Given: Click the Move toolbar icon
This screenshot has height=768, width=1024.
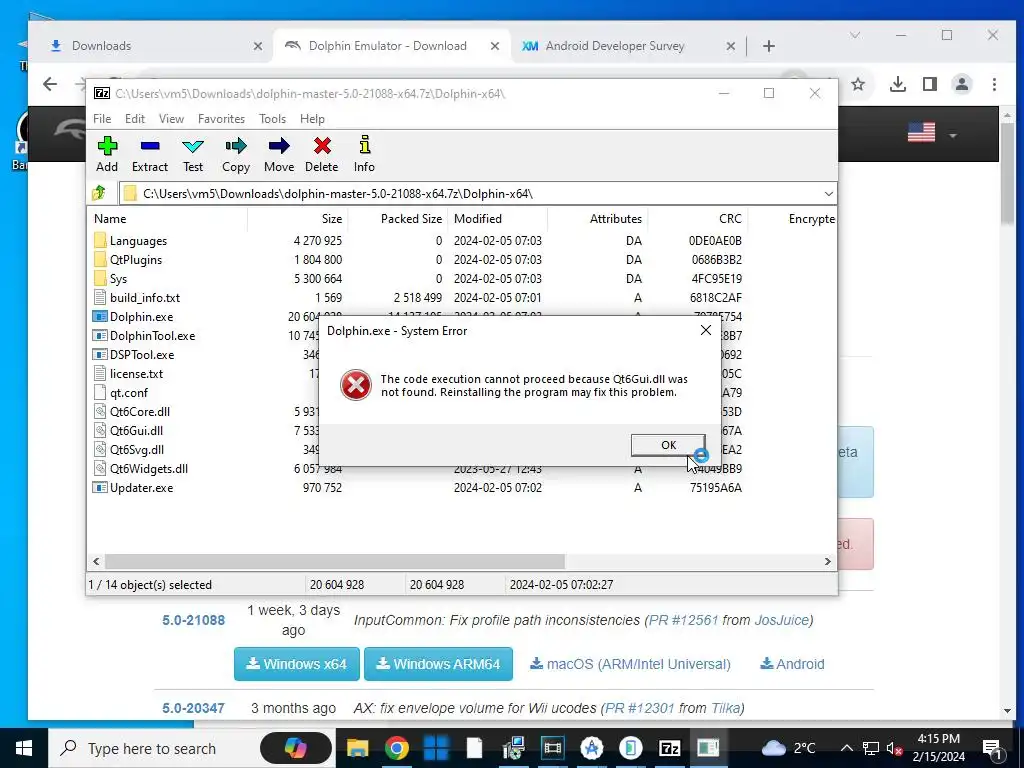Looking at the screenshot, I should pyautogui.click(x=279, y=154).
